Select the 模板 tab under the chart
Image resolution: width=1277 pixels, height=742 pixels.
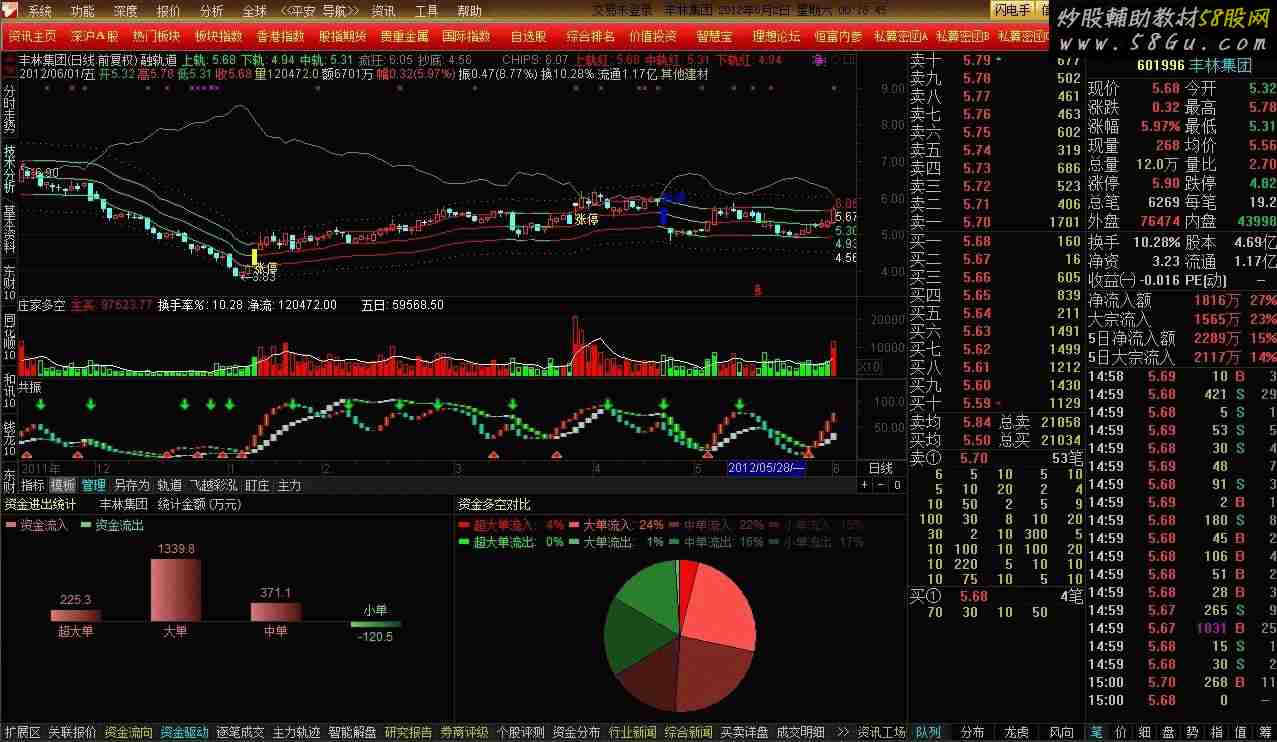click(x=63, y=485)
